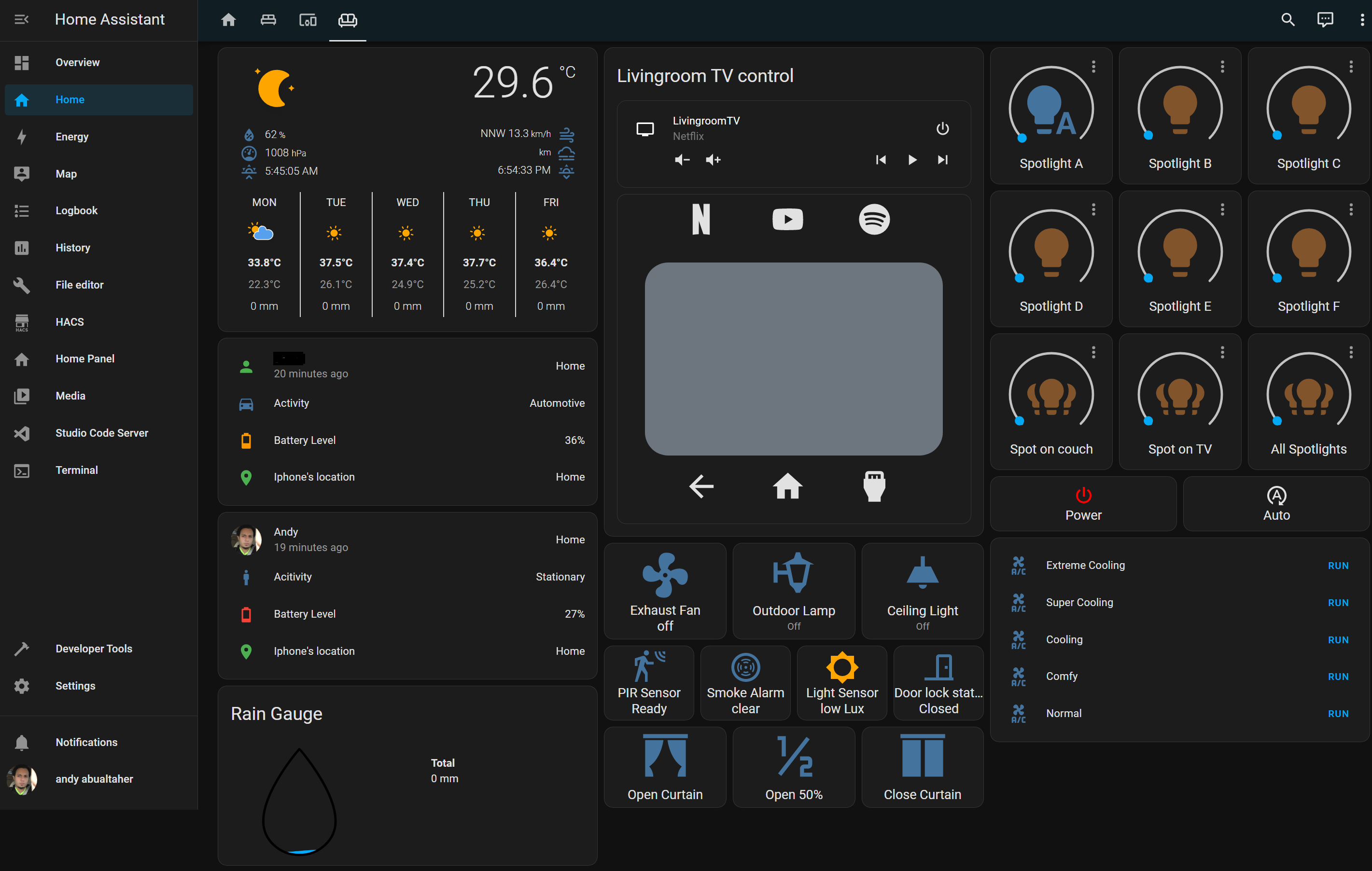Viewport: 1372px width, 871px height.
Task: Lower the LivingroomTV volume
Action: coord(682,160)
